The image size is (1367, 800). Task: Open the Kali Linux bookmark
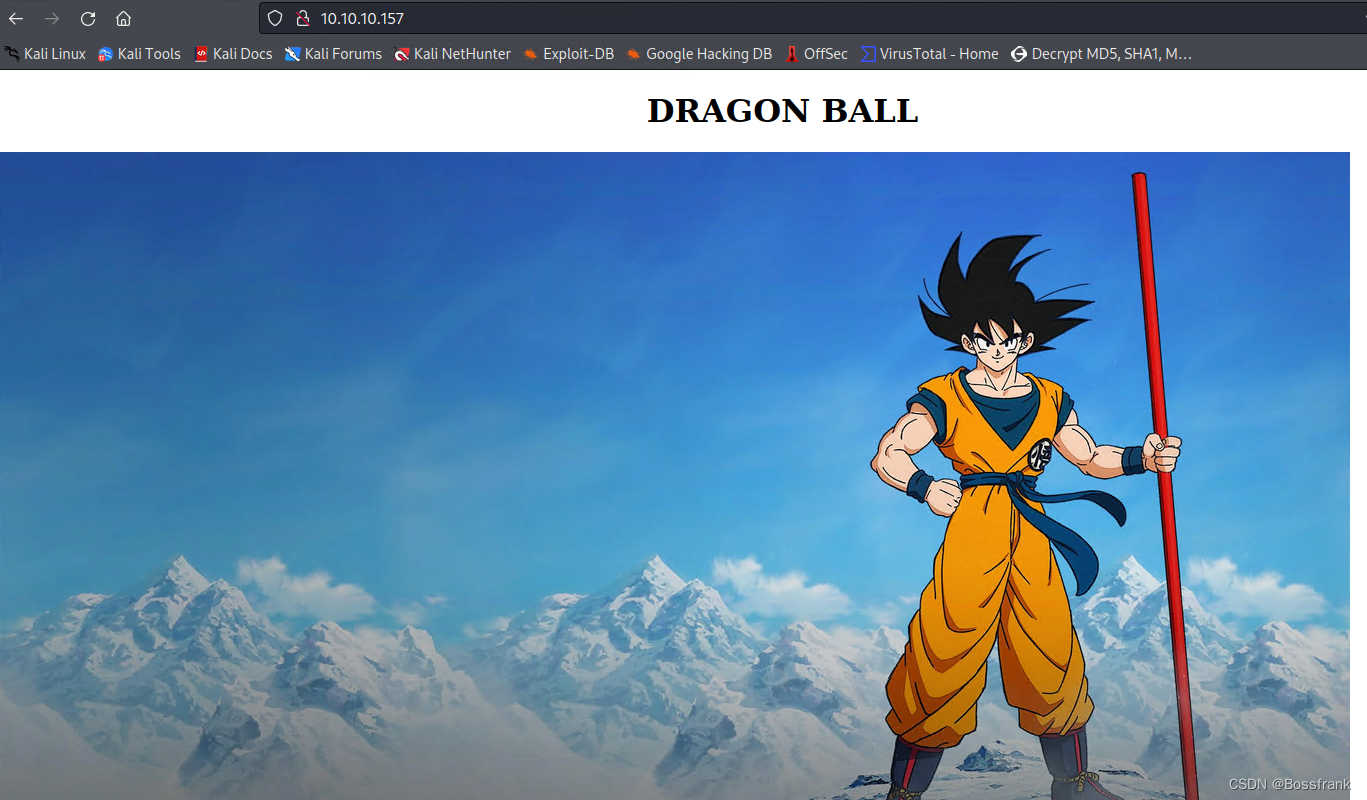[x=45, y=54]
